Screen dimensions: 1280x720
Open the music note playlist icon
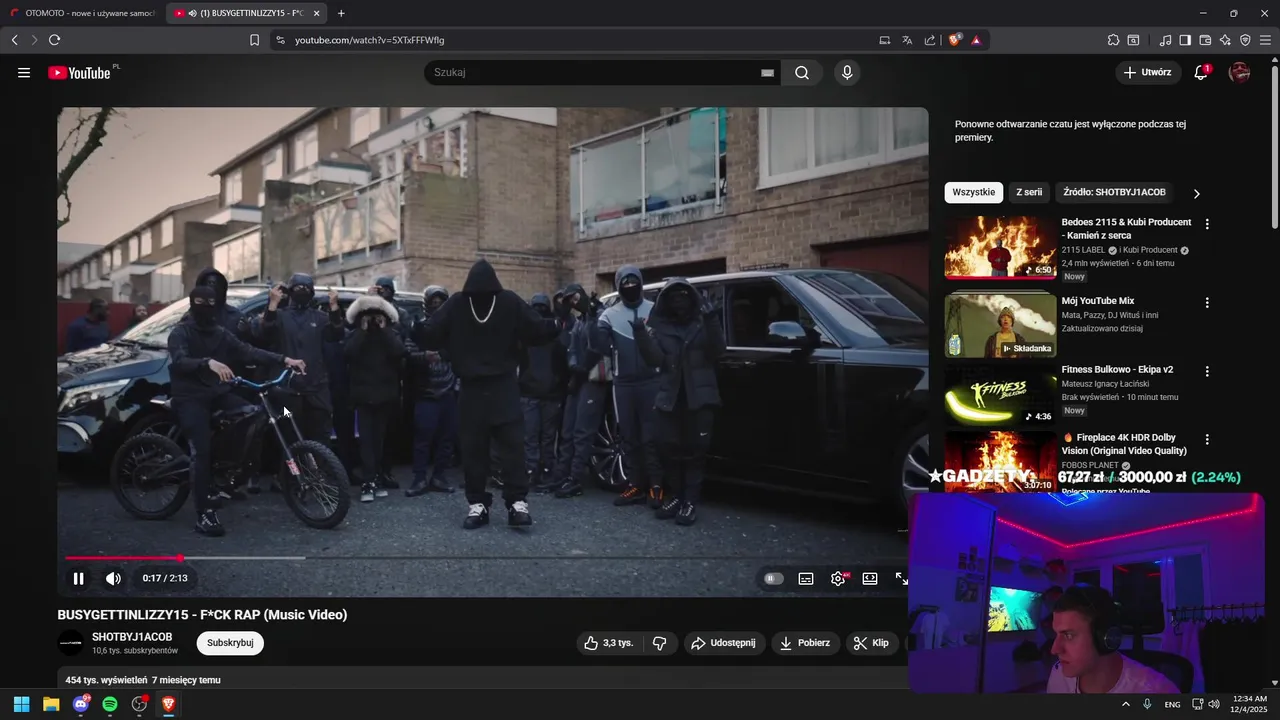[1165, 40]
